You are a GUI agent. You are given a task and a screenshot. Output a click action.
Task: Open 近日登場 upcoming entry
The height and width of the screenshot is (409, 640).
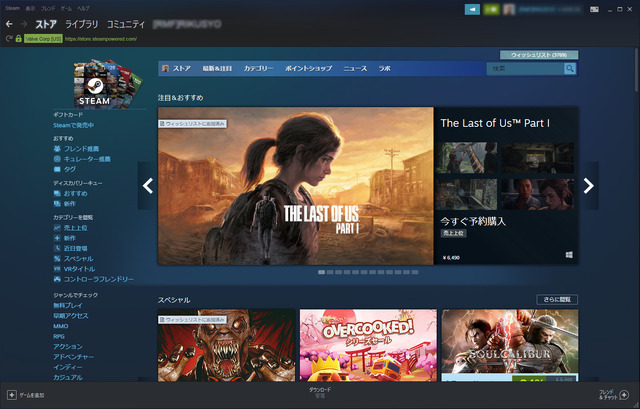click(x=71, y=248)
